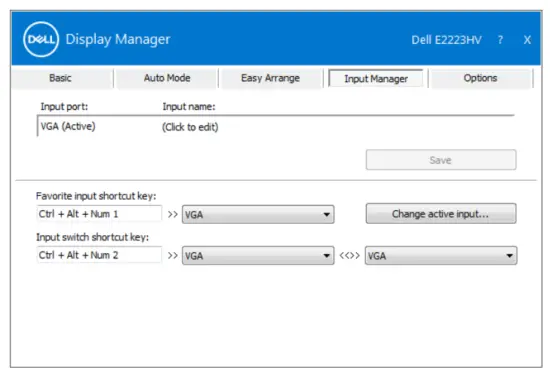Open first input switch VGA dropdown
The image size is (550, 376).
click(x=258, y=256)
